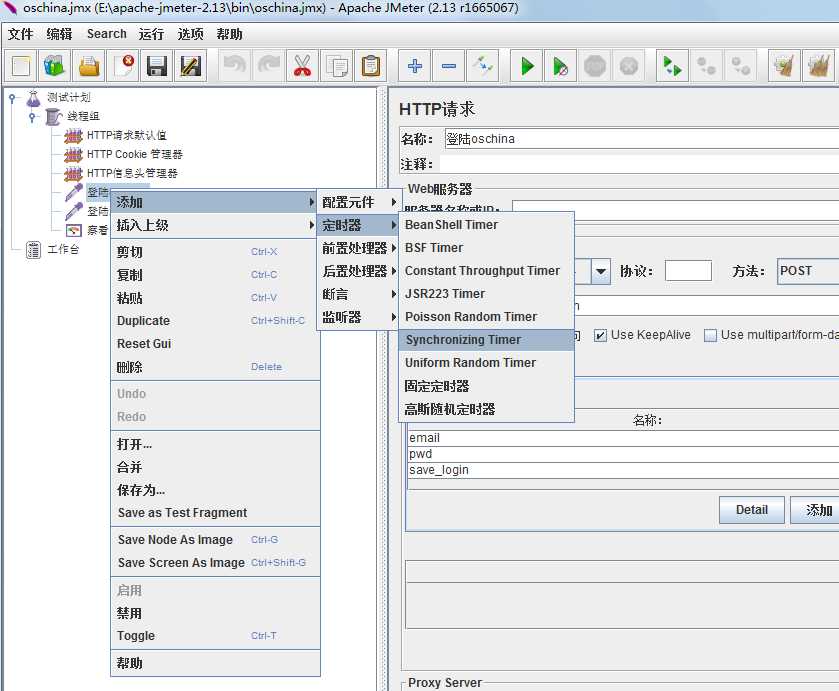839x691 pixels.
Task: Choose BeanShell Timer entry
Action: [x=486, y=225]
